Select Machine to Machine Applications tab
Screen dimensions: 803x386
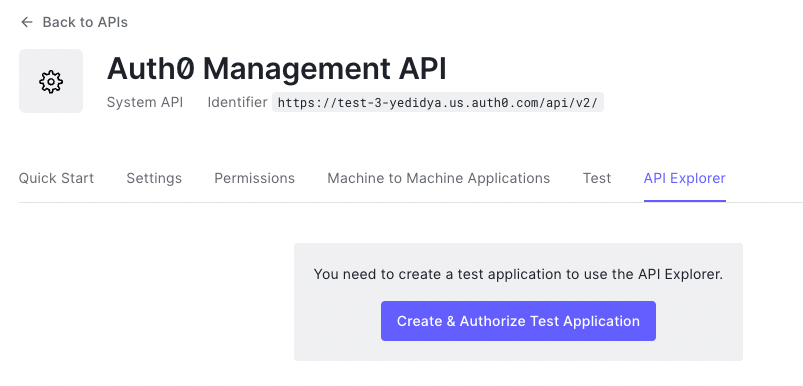pyautogui.click(x=439, y=178)
